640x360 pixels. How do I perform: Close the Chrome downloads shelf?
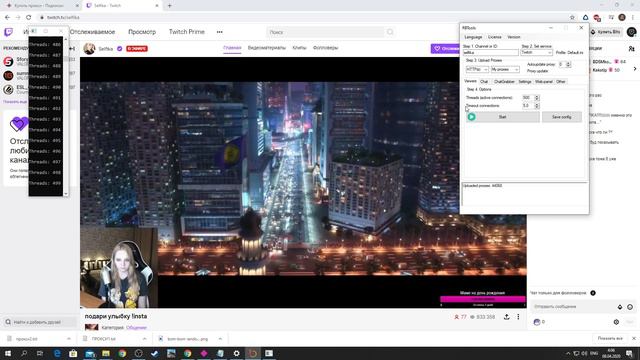(633, 338)
